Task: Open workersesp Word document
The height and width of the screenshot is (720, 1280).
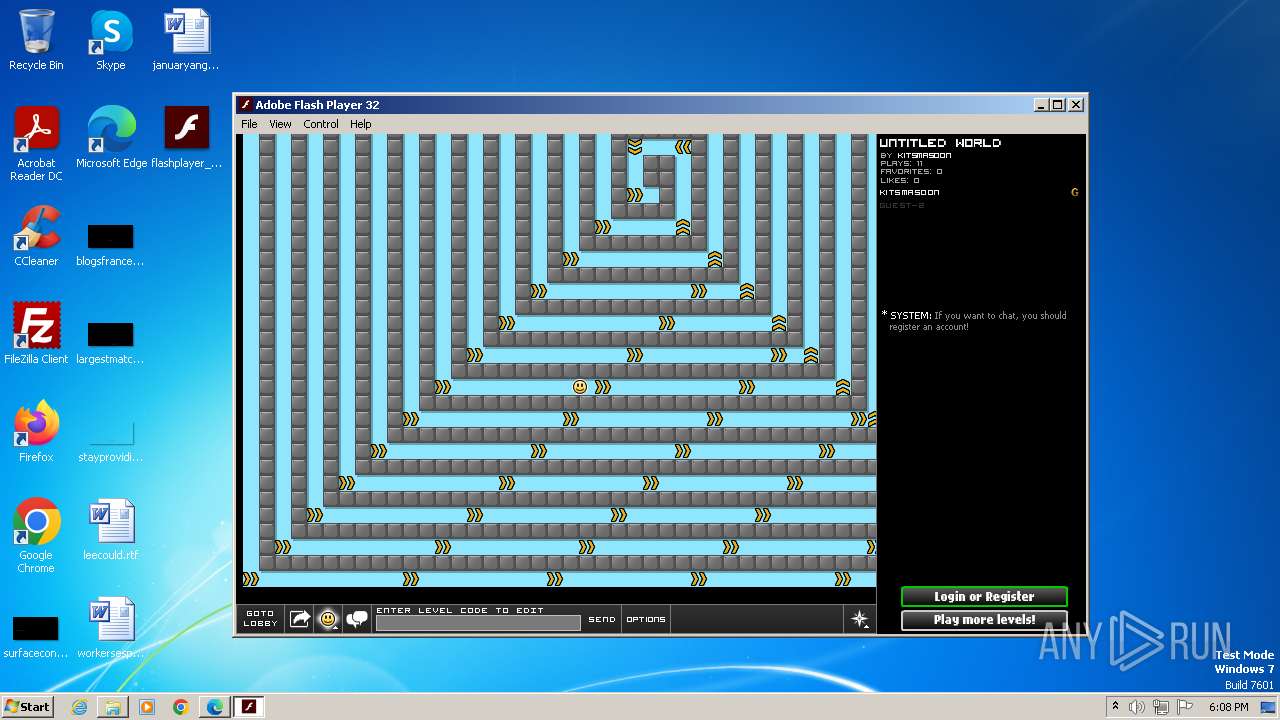Action: point(110,628)
